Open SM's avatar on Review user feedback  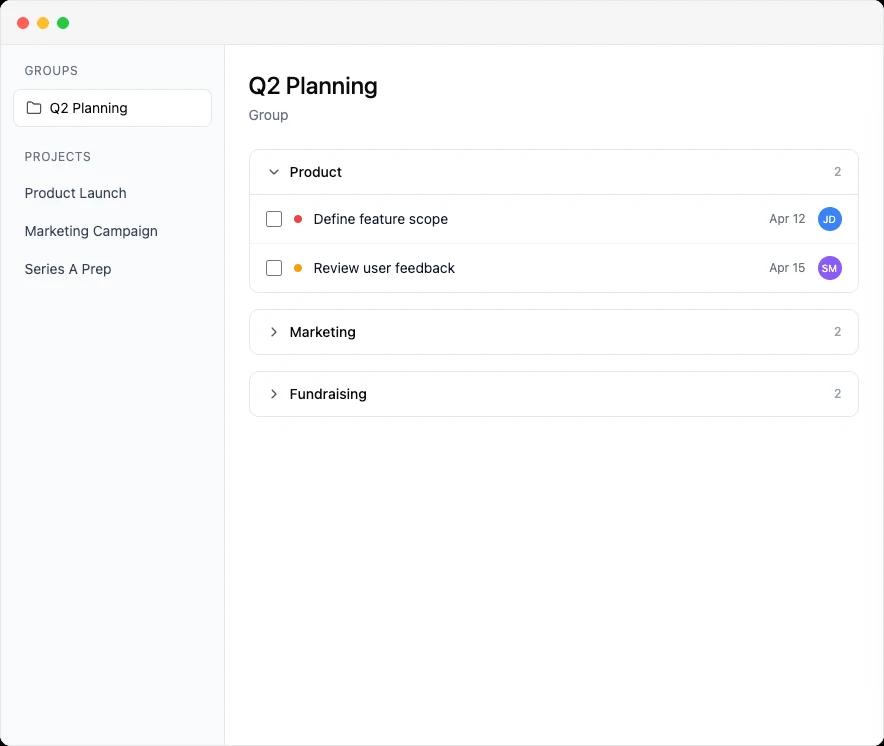point(830,268)
